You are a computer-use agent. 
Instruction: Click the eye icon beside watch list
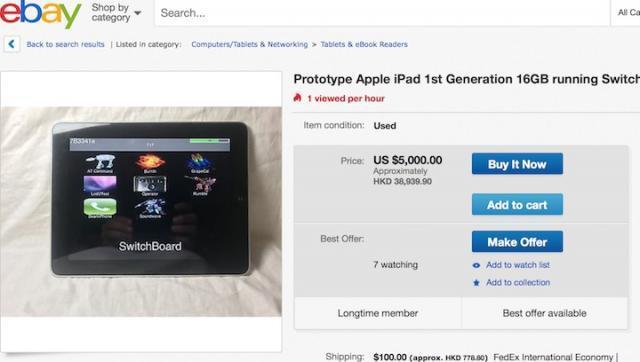pos(476,265)
